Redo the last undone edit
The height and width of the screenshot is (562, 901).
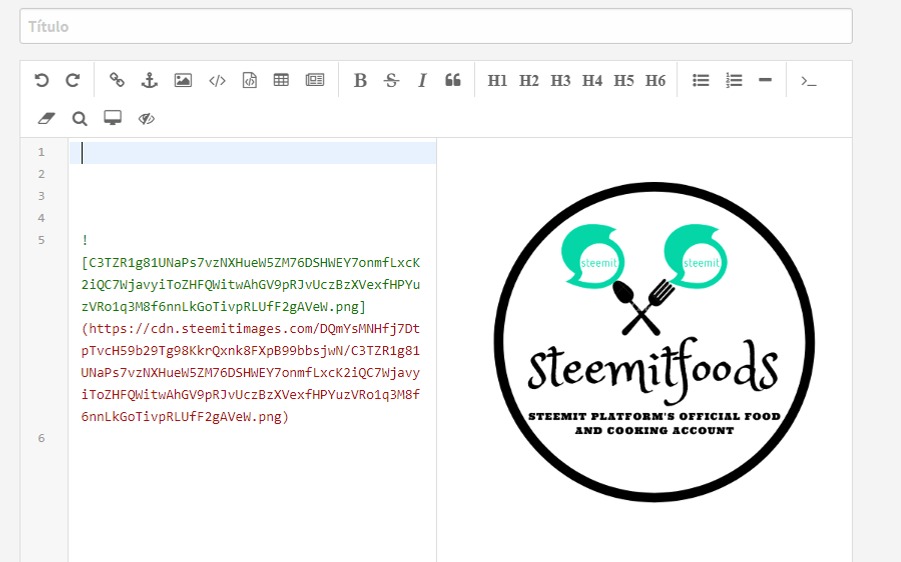pos(72,80)
